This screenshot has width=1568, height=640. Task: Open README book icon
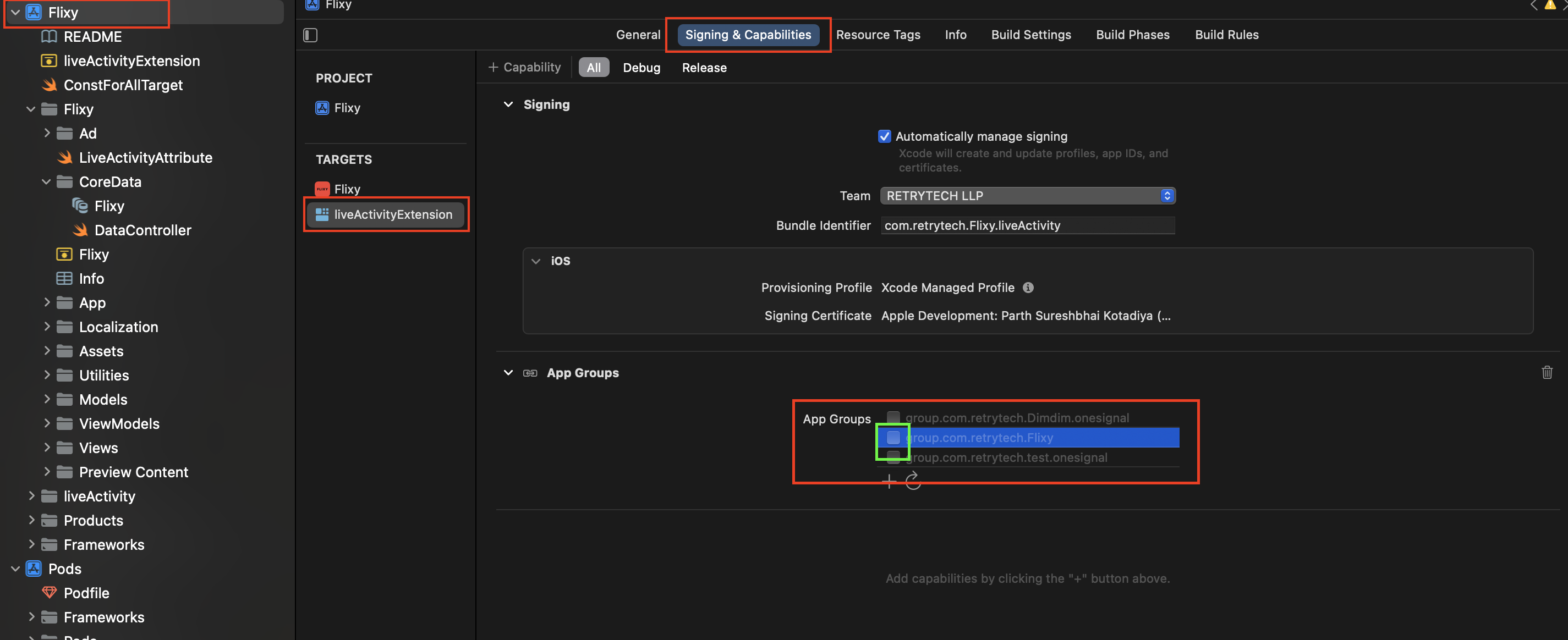coord(49,36)
